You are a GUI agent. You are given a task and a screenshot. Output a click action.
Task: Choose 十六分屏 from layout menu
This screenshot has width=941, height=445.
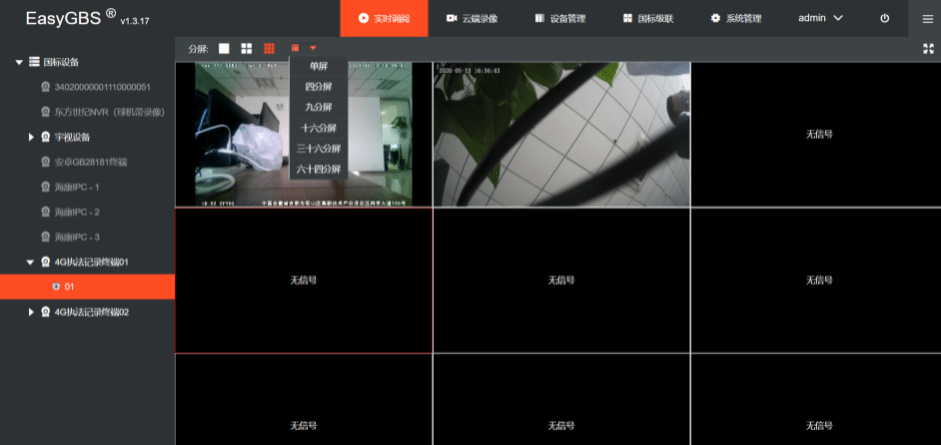pyautogui.click(x=318, y=128)
